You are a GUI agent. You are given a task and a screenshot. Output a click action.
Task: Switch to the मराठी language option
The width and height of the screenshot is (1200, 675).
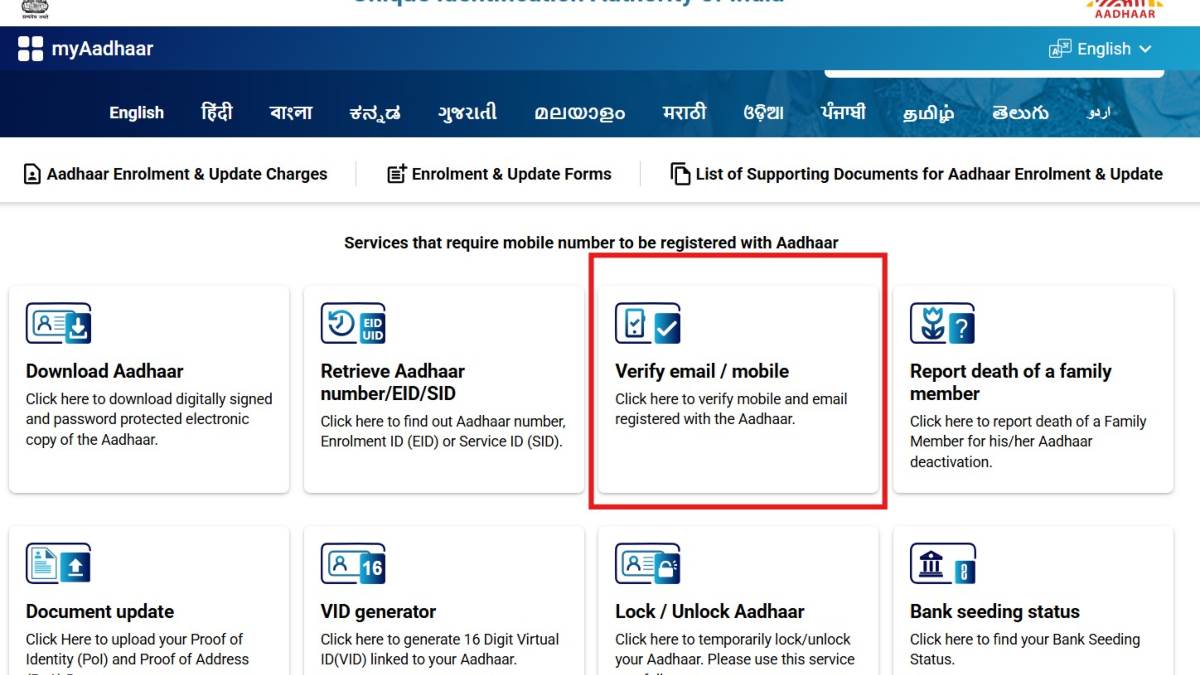point(684,112)
